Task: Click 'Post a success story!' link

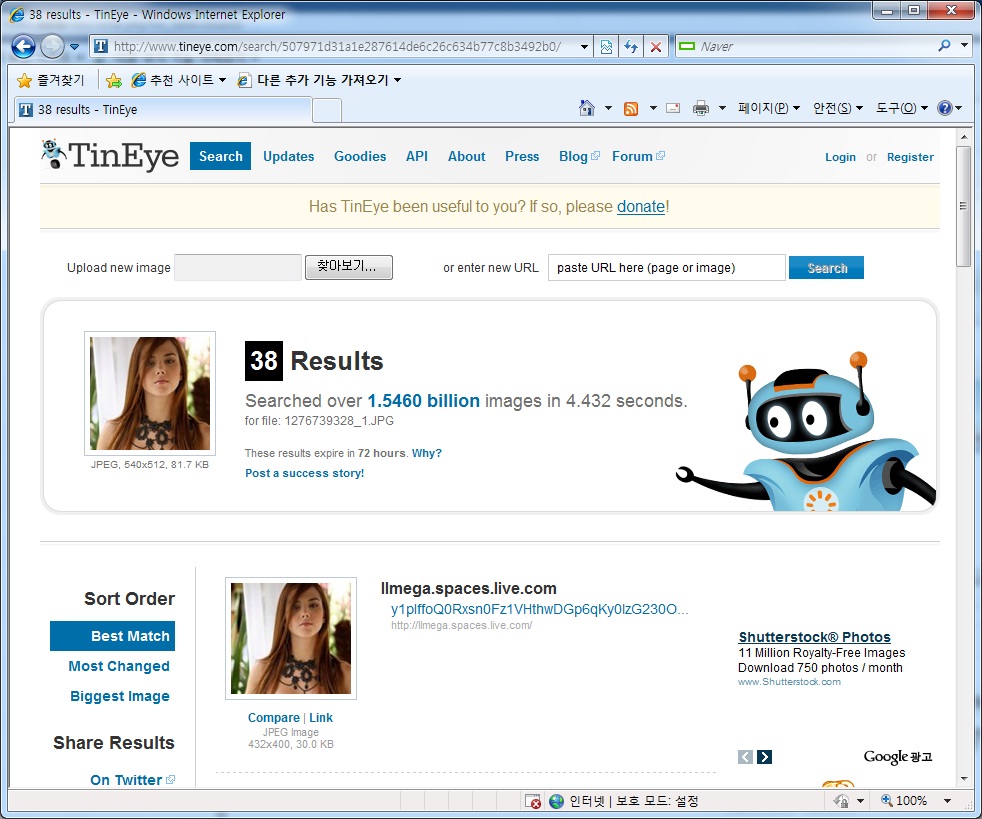Action: tap(304, 473)
